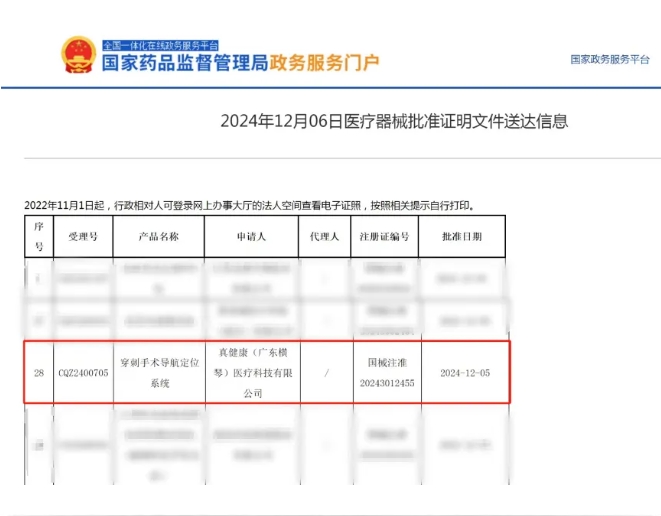Screen dimensions: 661x516
Task: Select registration number 国械注准20243012455
Action: pos(387,373)
